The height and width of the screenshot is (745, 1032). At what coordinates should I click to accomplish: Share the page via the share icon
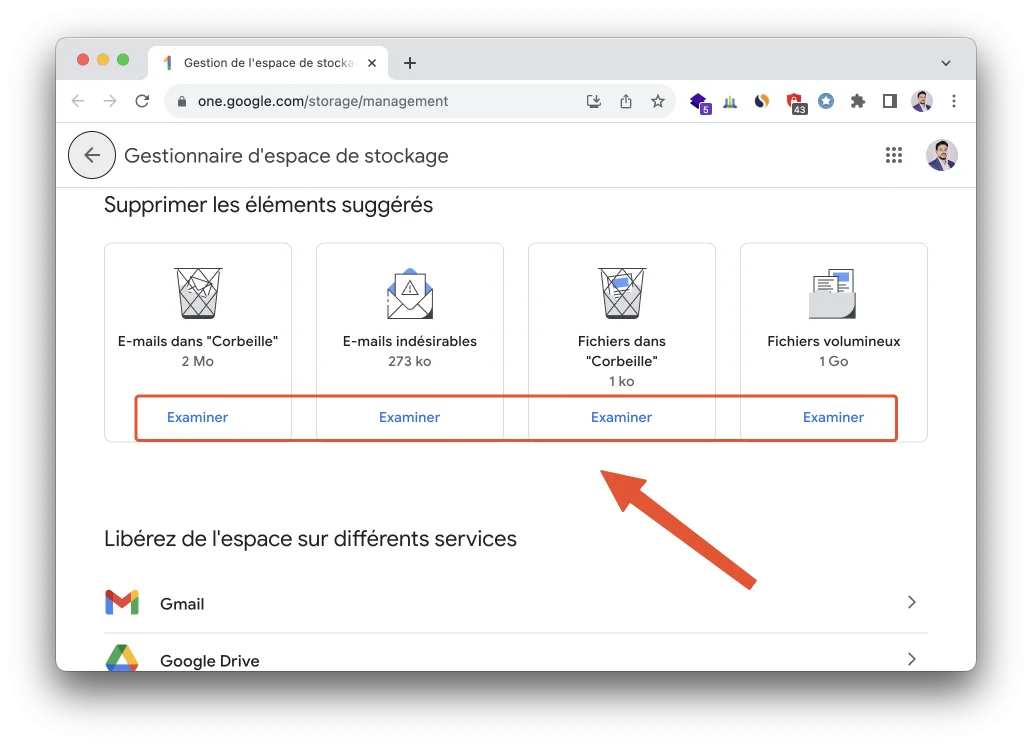[x=626, y=101]
